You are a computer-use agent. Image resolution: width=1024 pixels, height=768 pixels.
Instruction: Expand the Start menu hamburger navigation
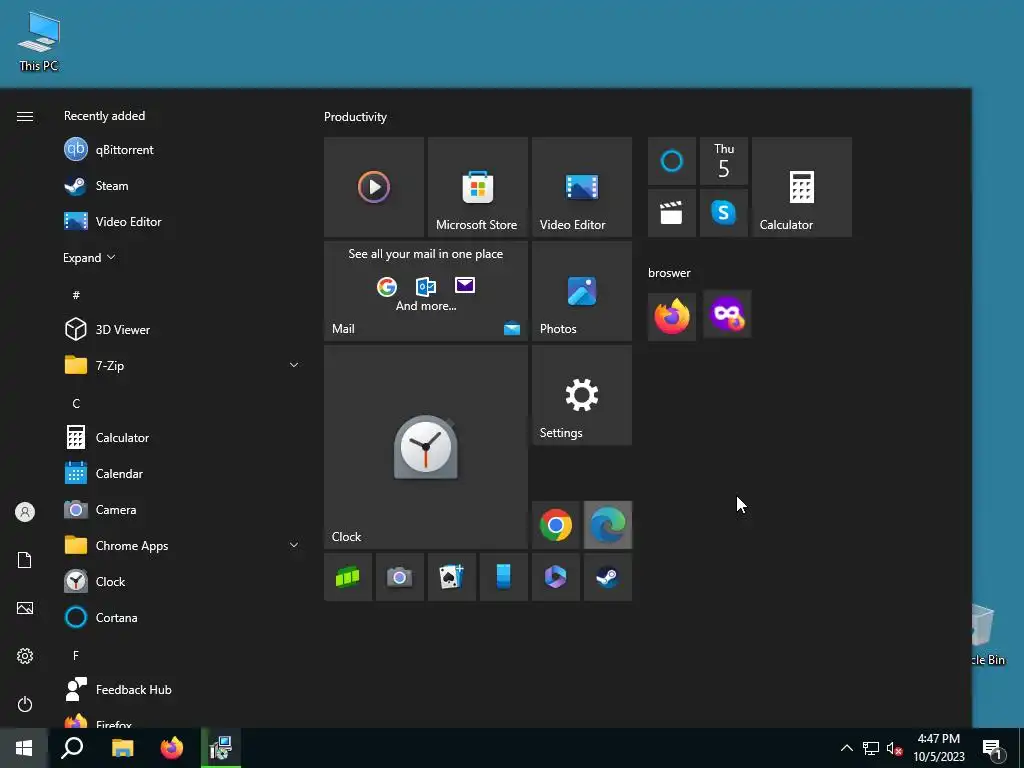tap(25, 116)
